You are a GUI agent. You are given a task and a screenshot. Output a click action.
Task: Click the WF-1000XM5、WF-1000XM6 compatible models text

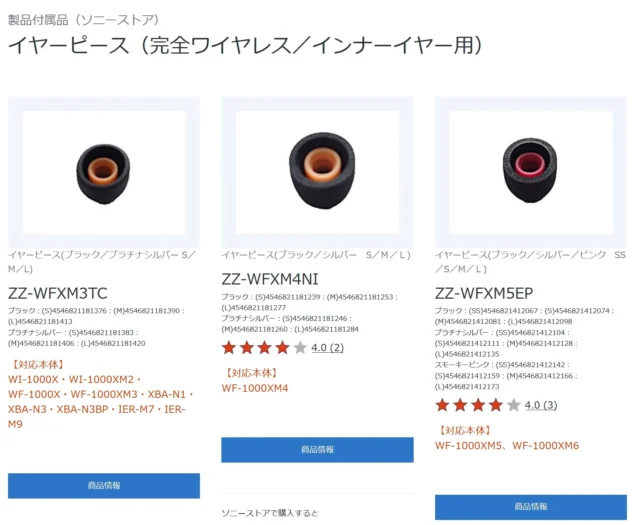[507, 445]
